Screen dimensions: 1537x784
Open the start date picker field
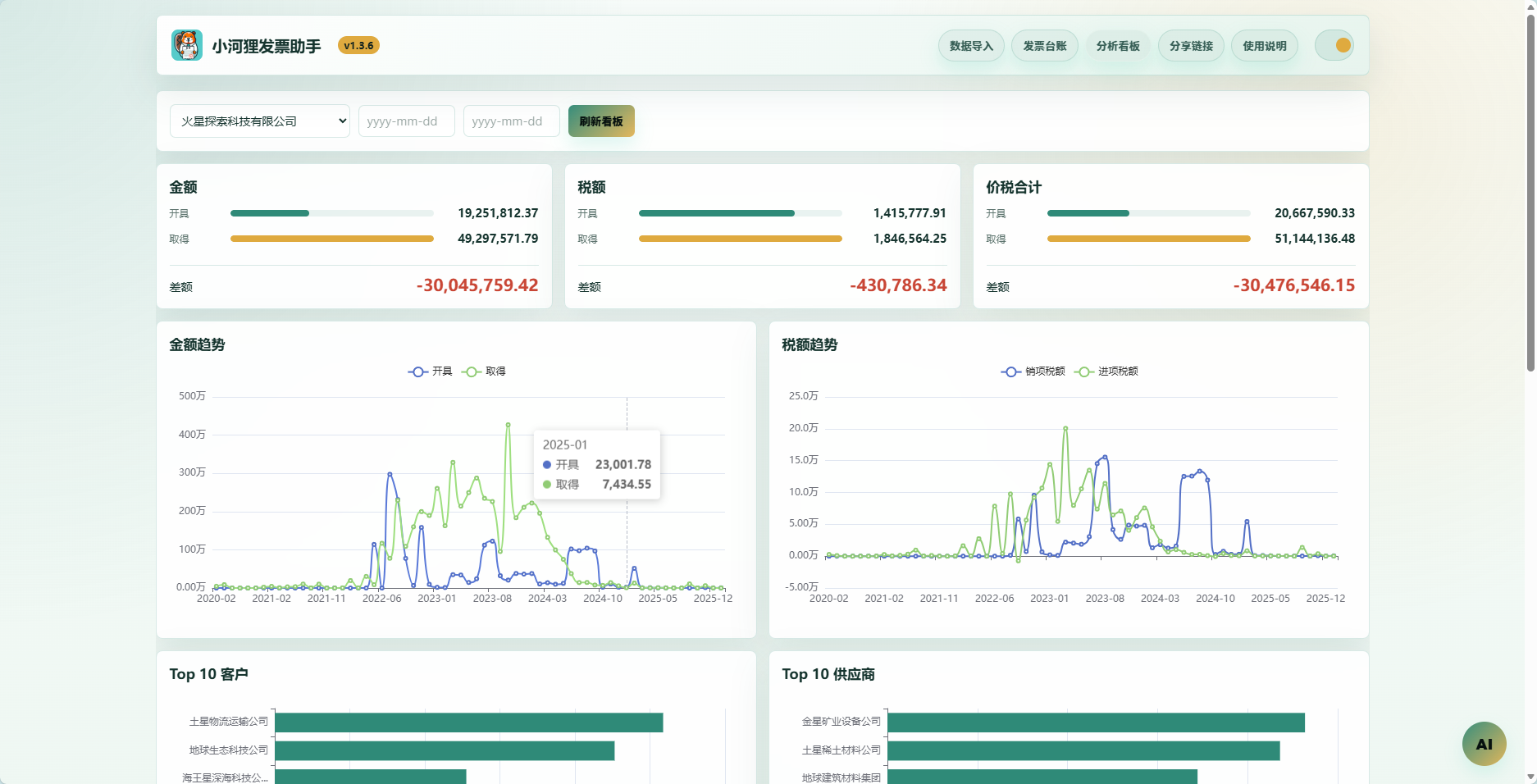coord(407,121)
